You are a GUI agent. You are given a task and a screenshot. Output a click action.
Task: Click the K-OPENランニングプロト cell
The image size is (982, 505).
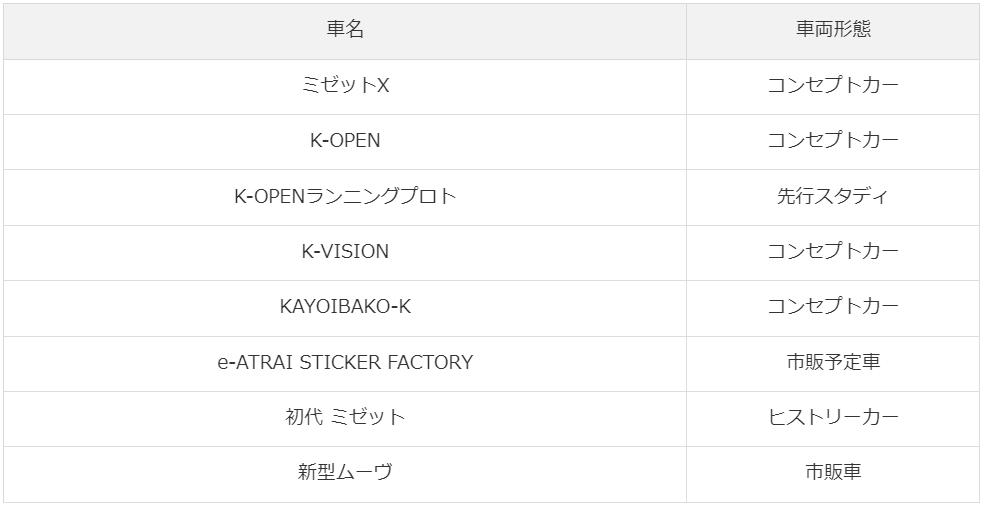pos(344,197)
